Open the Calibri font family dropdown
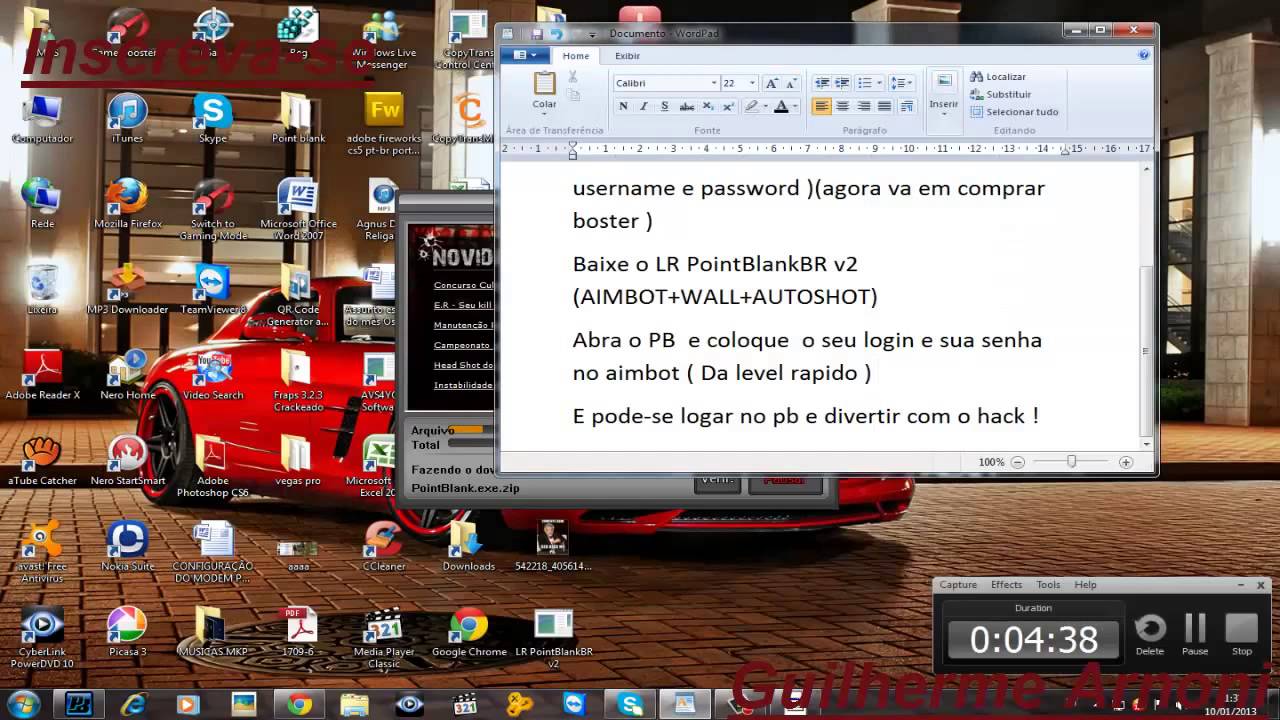The width and height of the screenshot is (1280, 720). pos(714,83)
